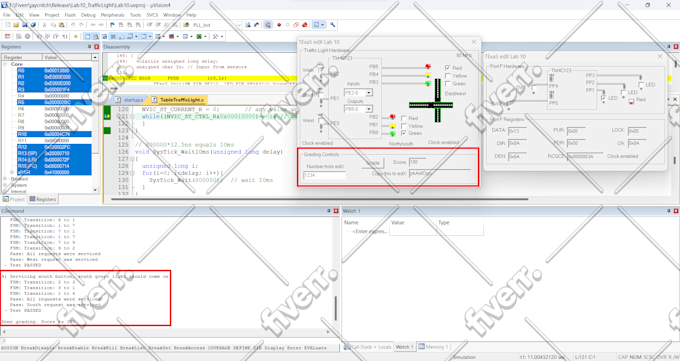Open the Outputs PB5-0 dropdown
Image resolution: width=680 pixels, height=361 pixels.
click(x=369, y=109)
